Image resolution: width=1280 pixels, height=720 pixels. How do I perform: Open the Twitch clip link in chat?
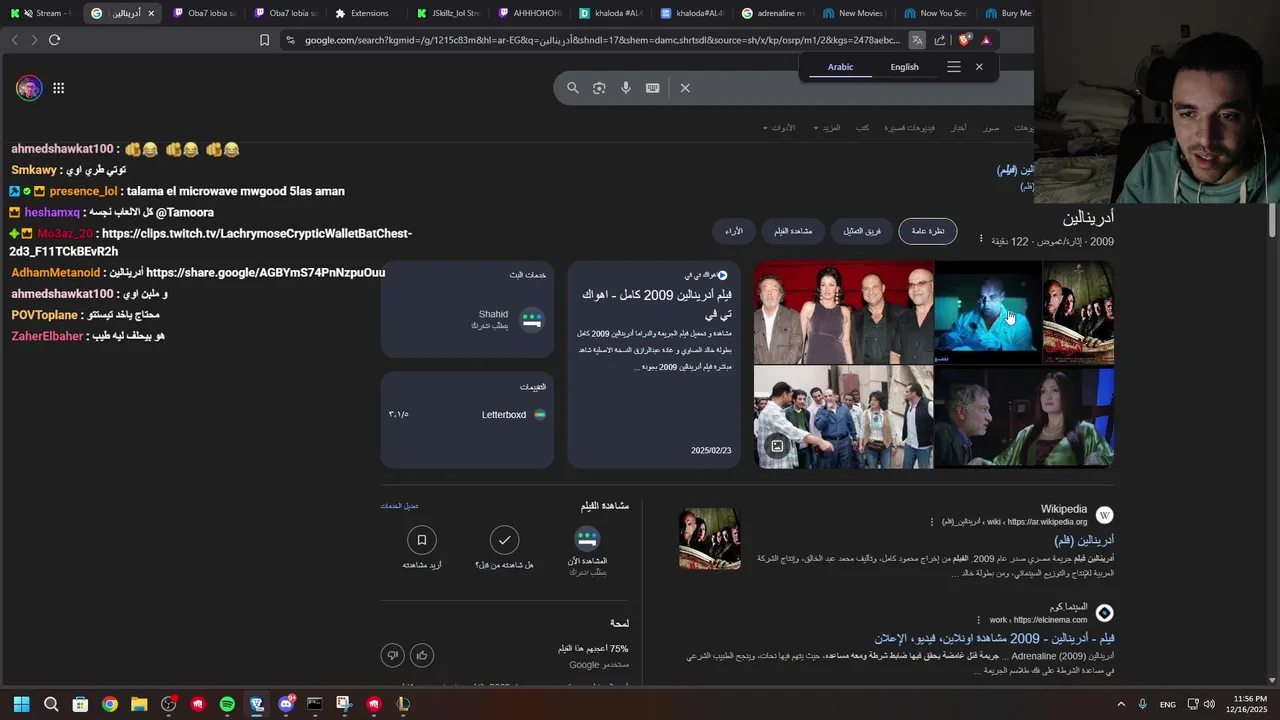click(210, 242)
